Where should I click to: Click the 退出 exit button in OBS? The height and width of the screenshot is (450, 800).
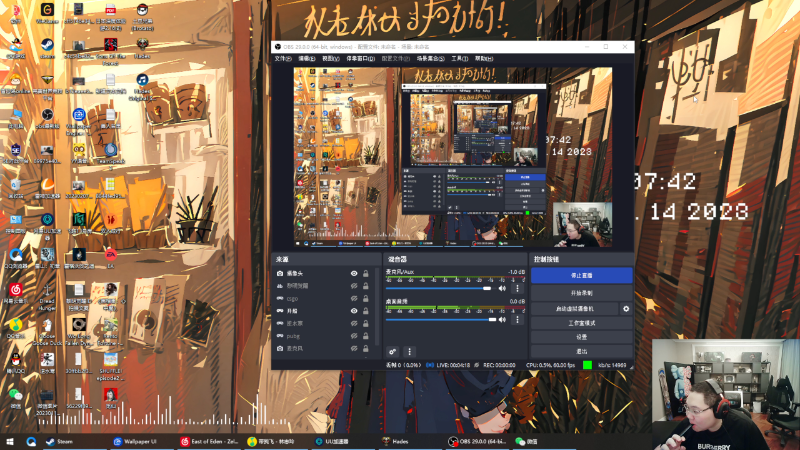pyautogui.click(x=582, y=352)
